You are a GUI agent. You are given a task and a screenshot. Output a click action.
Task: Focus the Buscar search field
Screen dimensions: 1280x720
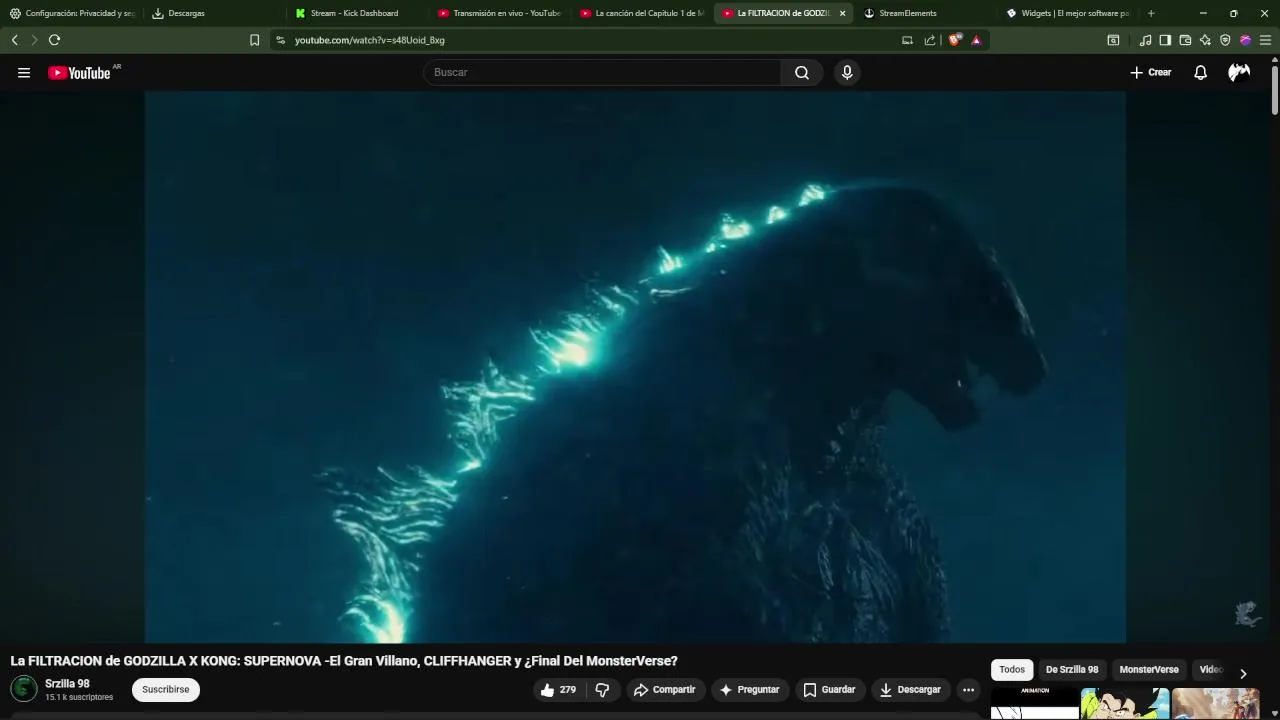tap(603, 72)
